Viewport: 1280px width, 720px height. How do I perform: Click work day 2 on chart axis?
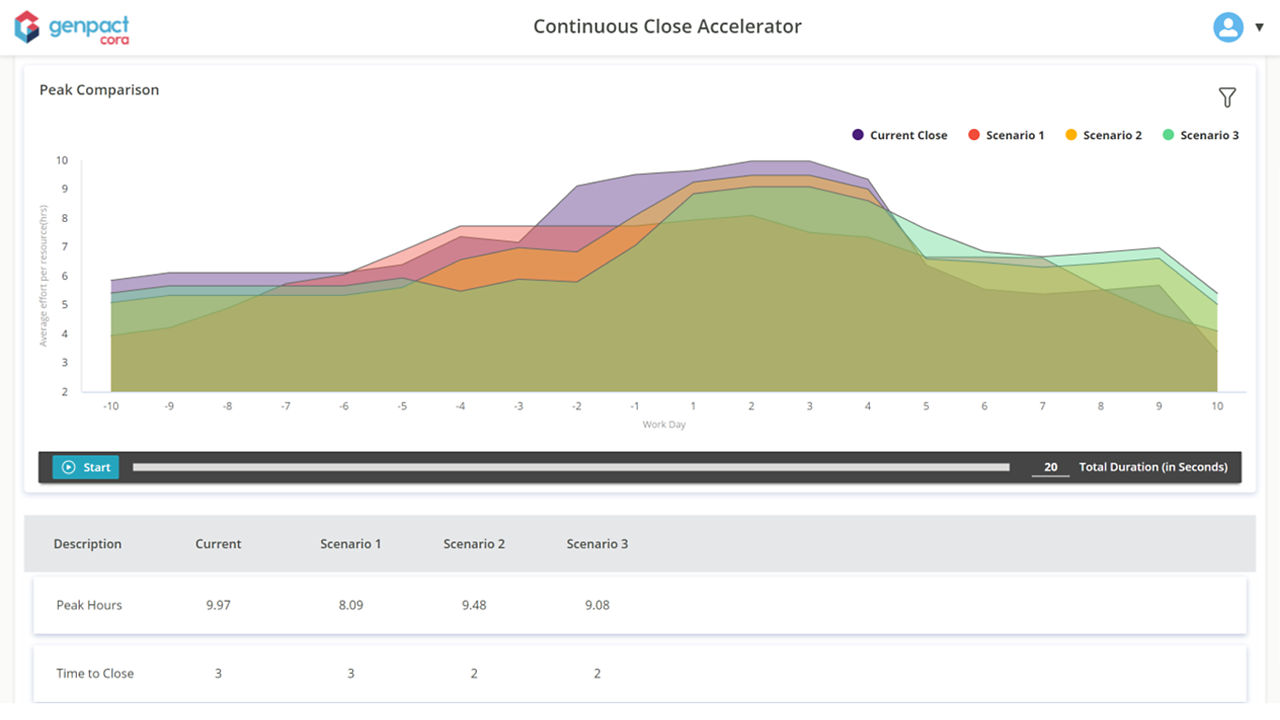point(752,407)
